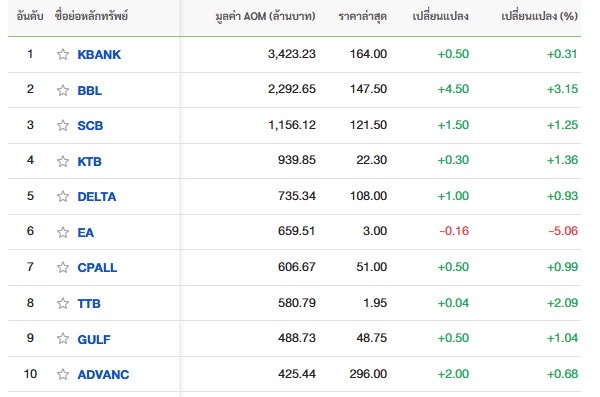Click the star icon beside KTB

pyautogui.click(x=63, y=161)
